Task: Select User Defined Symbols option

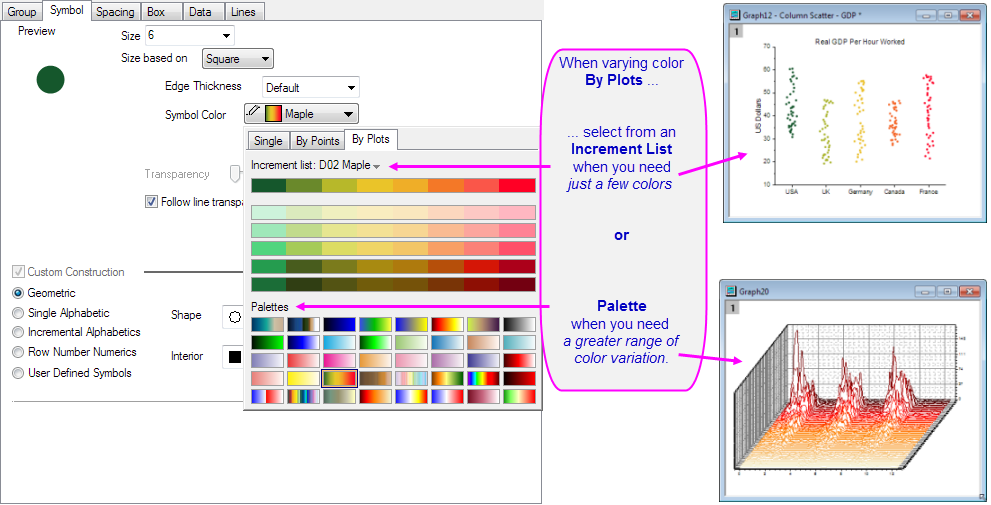Action: [x=18, y=374]
